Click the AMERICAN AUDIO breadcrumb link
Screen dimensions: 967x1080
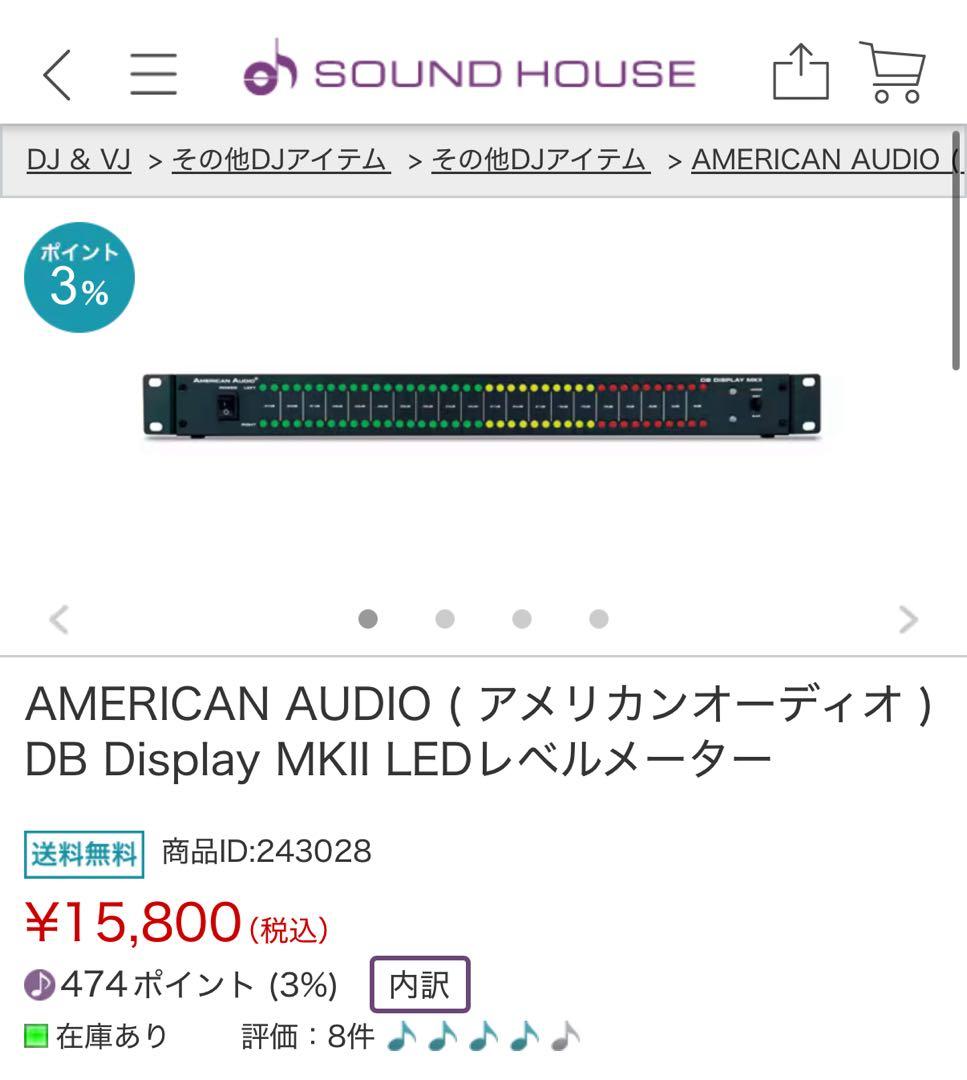coord(820,158)
